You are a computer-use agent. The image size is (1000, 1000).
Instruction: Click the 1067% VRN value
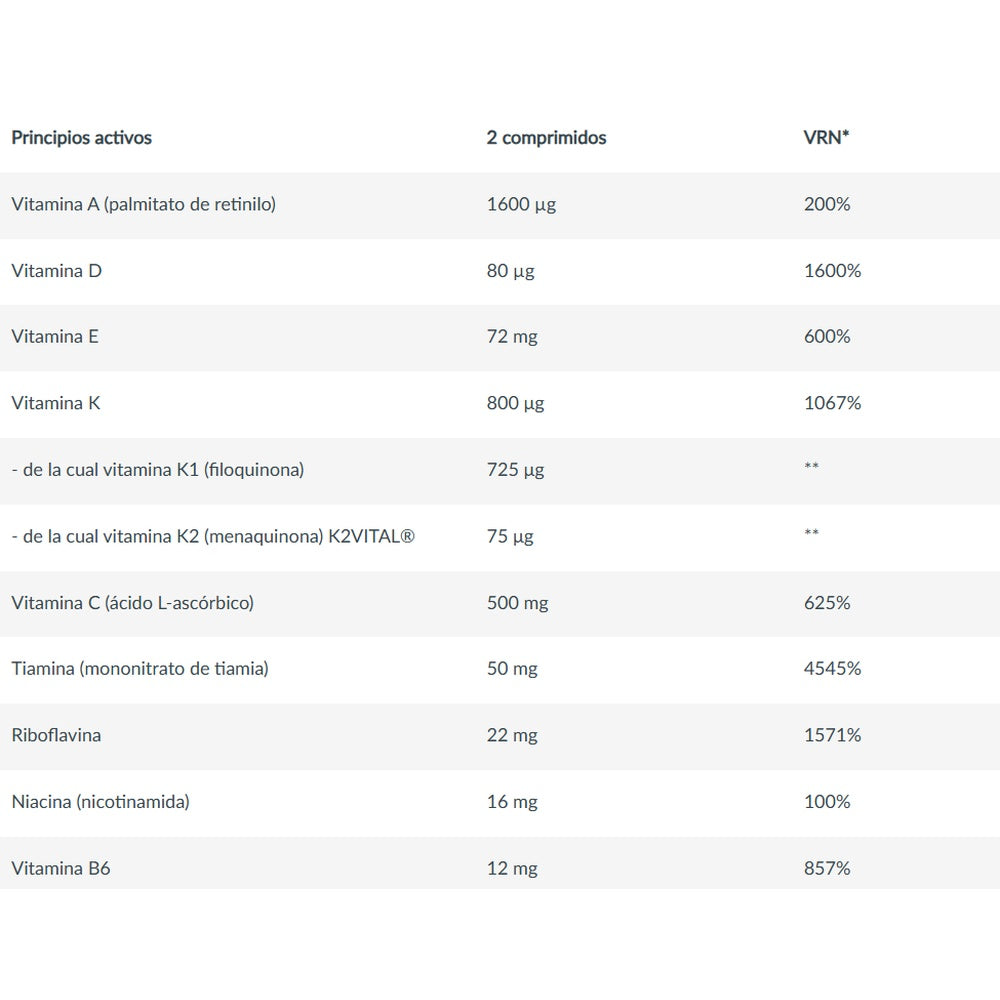(x=832, y=403)
